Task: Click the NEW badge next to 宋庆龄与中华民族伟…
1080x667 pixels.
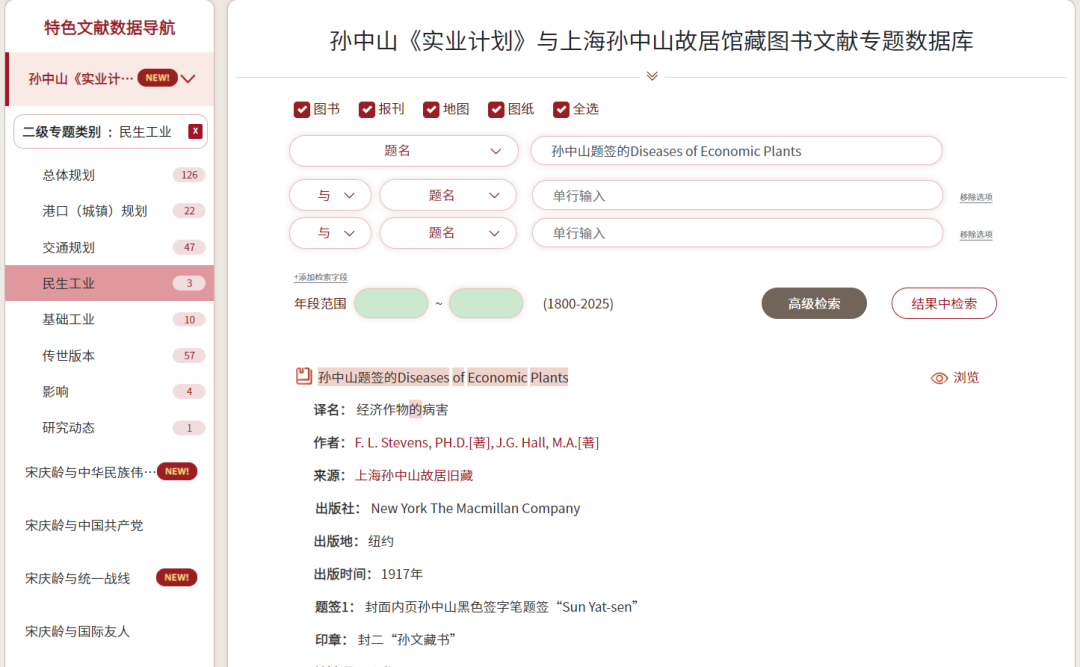Action: point(176,470)
